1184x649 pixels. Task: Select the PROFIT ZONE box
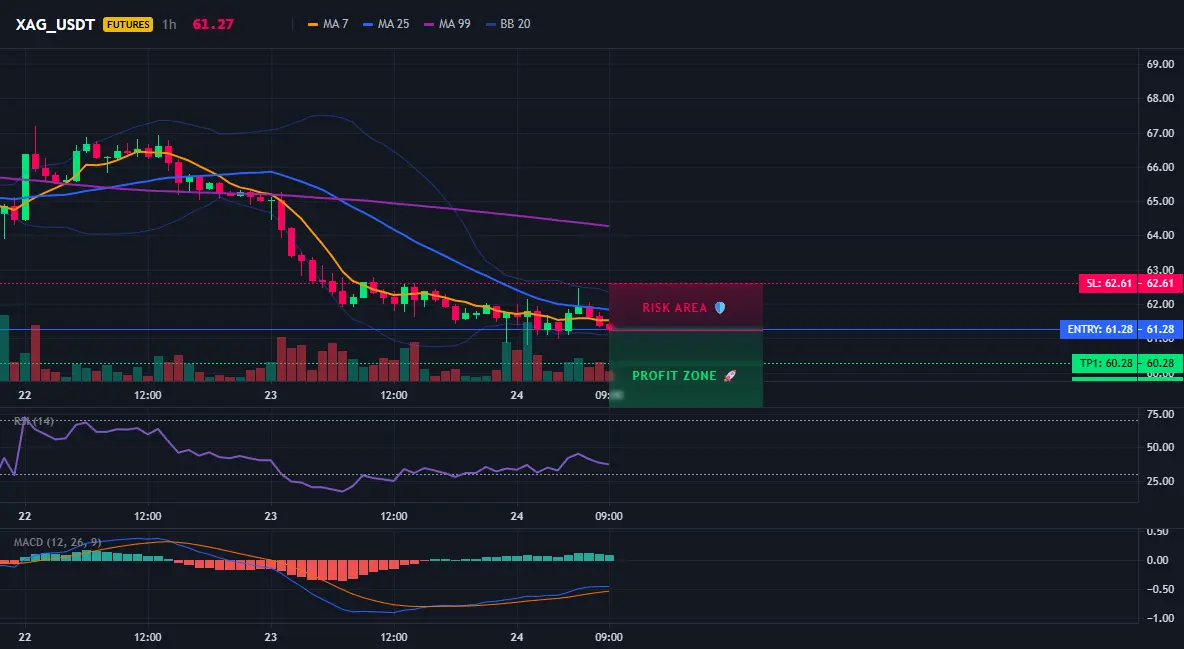pyautogui.click(x=686, y=369)
